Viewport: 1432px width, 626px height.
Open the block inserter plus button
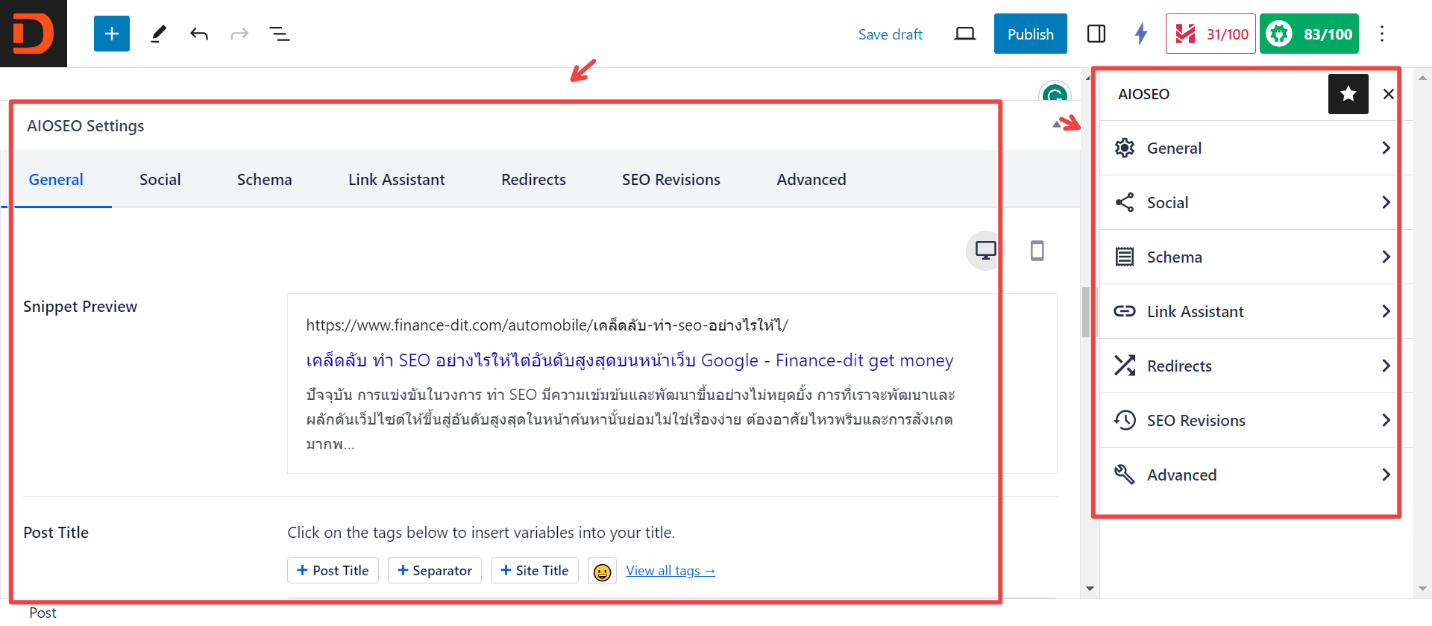112,34
